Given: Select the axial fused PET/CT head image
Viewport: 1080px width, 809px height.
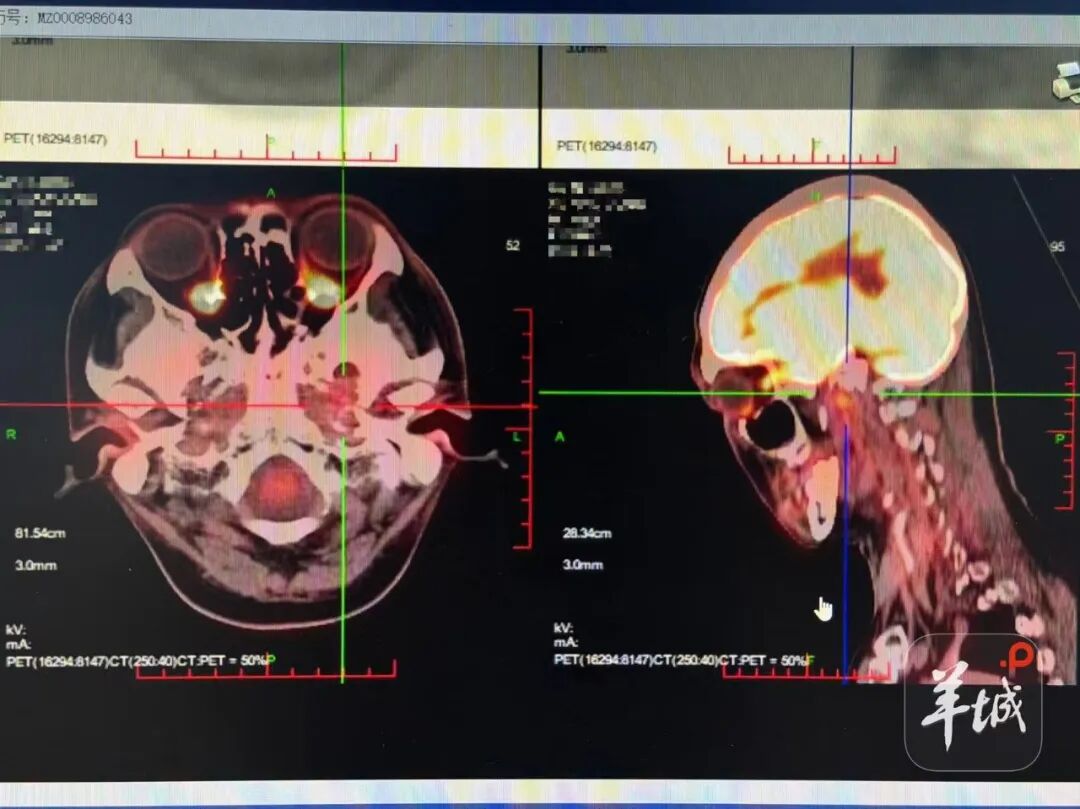Looking at the screenshot, I should click(x=270, y=400).
